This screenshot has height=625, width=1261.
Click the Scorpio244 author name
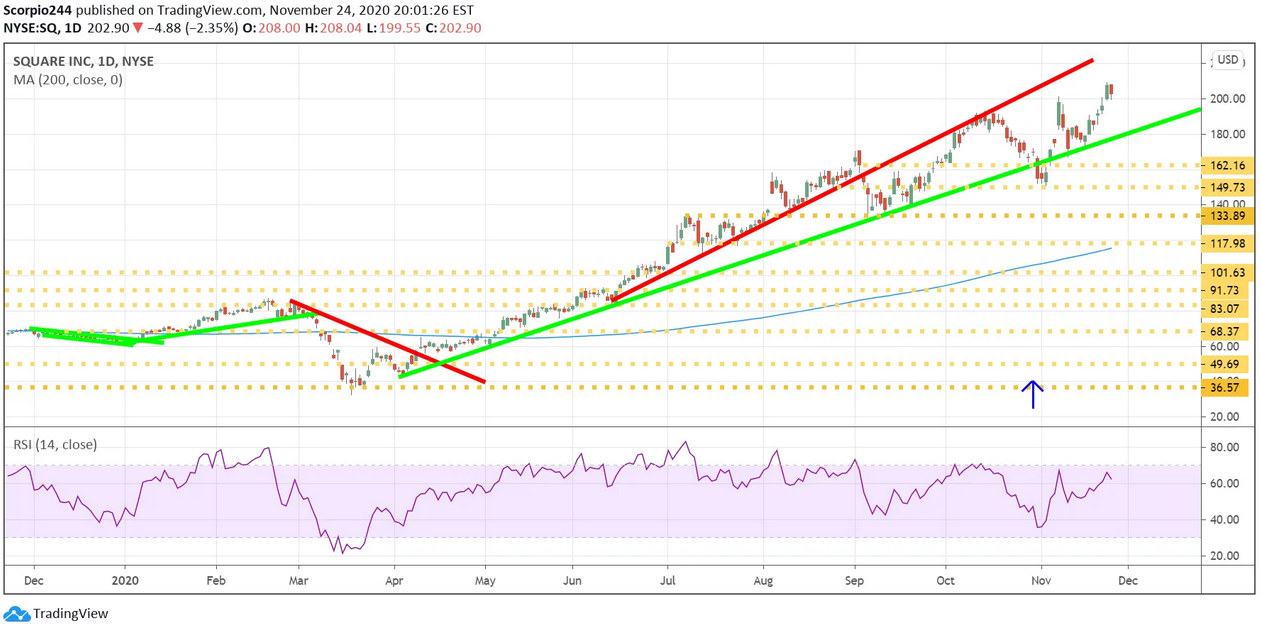coord(39,10)
